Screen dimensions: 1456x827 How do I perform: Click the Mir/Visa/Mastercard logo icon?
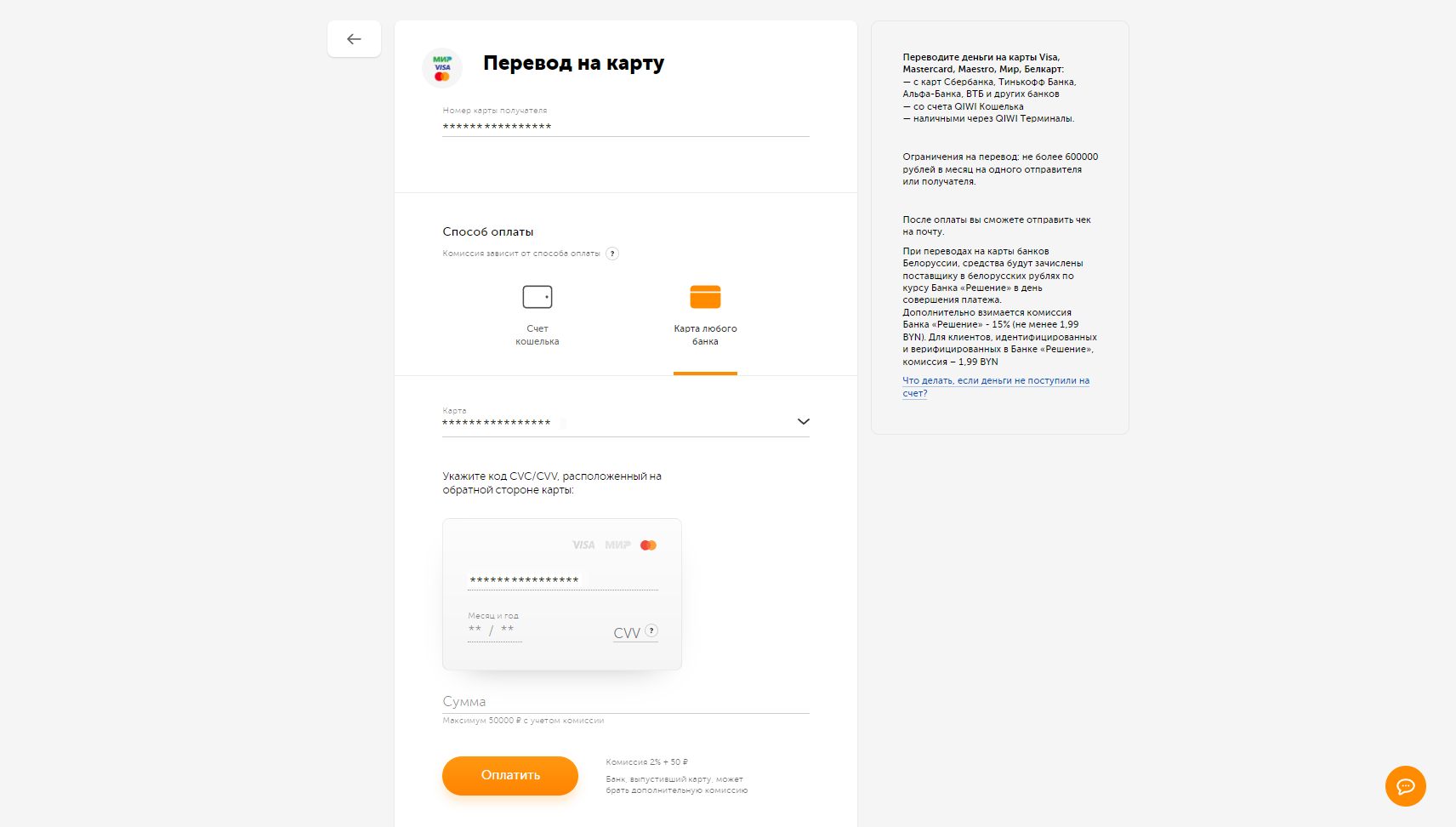point(442,68)
